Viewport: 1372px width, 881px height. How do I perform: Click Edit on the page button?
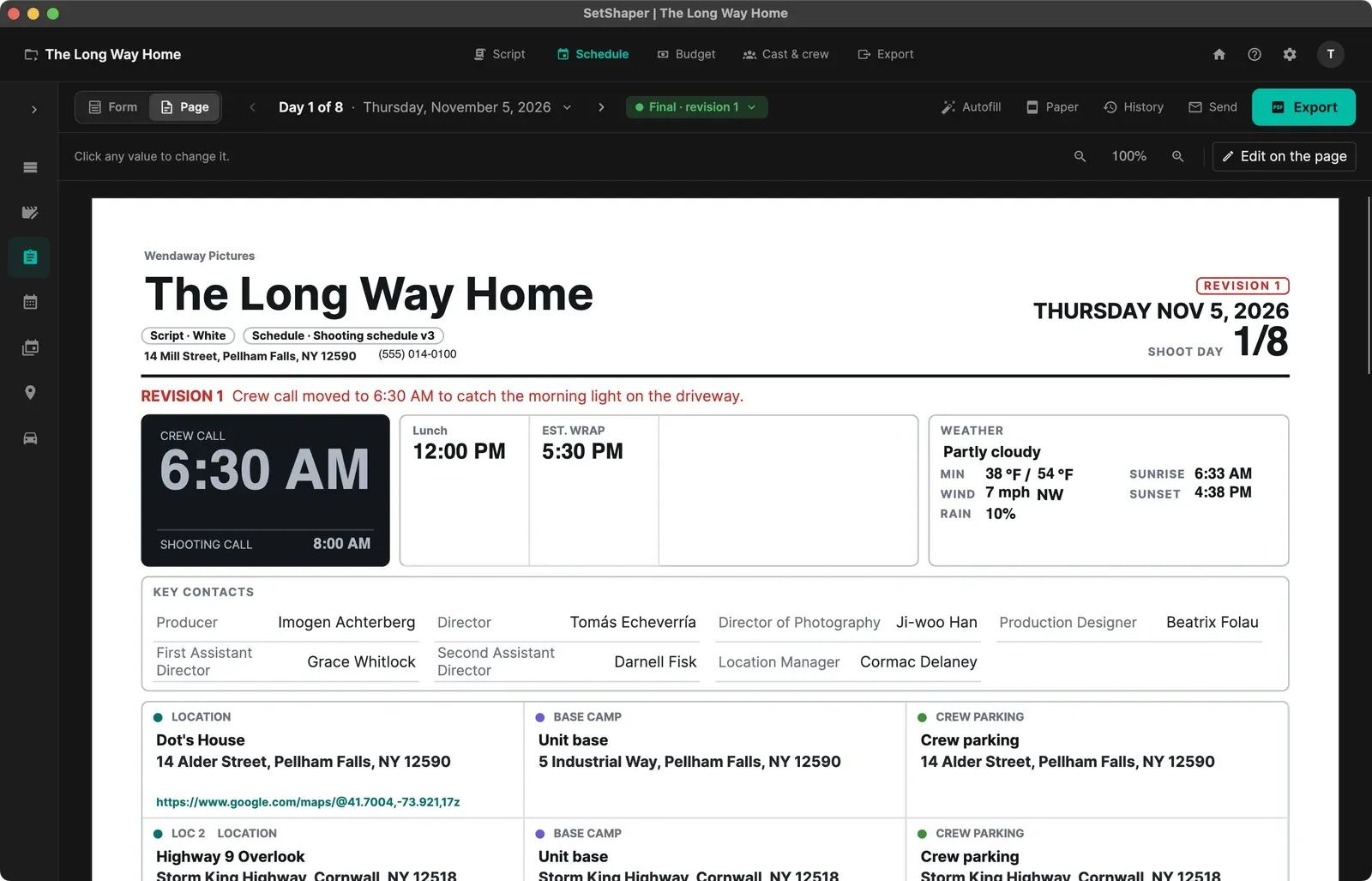[1284, 156]
